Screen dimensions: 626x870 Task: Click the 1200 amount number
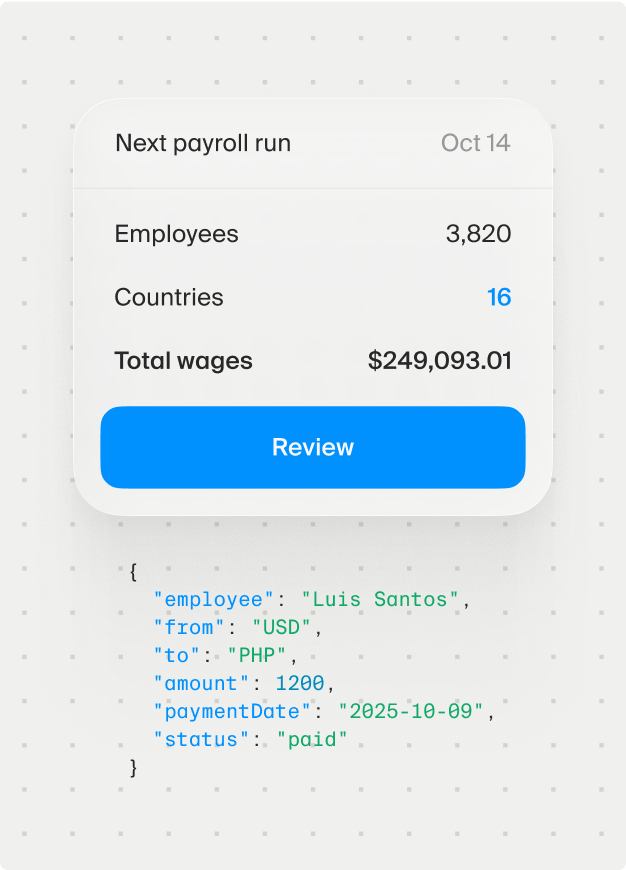click(299, 684)
